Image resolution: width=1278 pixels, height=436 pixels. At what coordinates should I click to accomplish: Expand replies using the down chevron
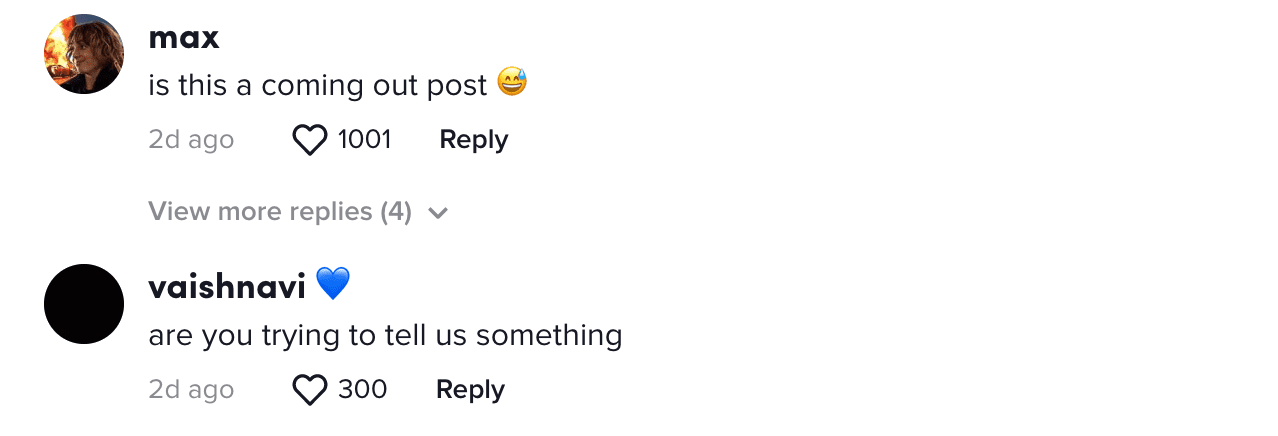tap(438, 213)
